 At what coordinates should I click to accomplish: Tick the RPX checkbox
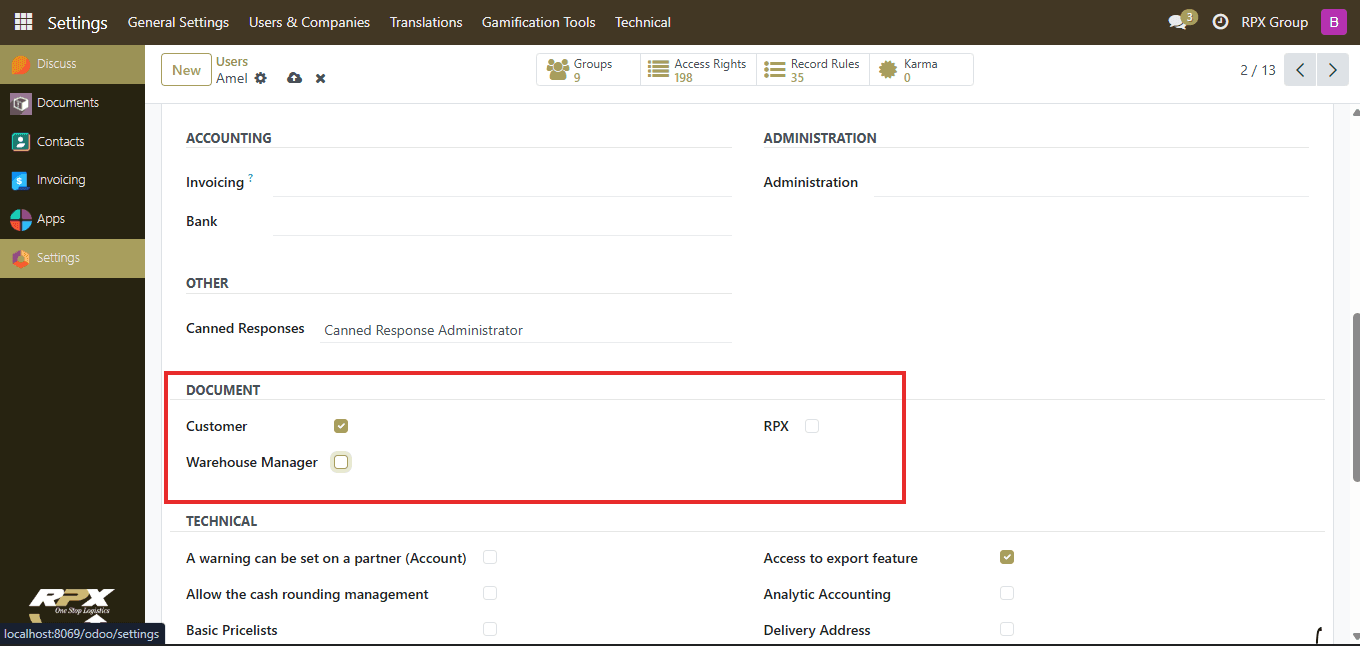tap(812, 426)
